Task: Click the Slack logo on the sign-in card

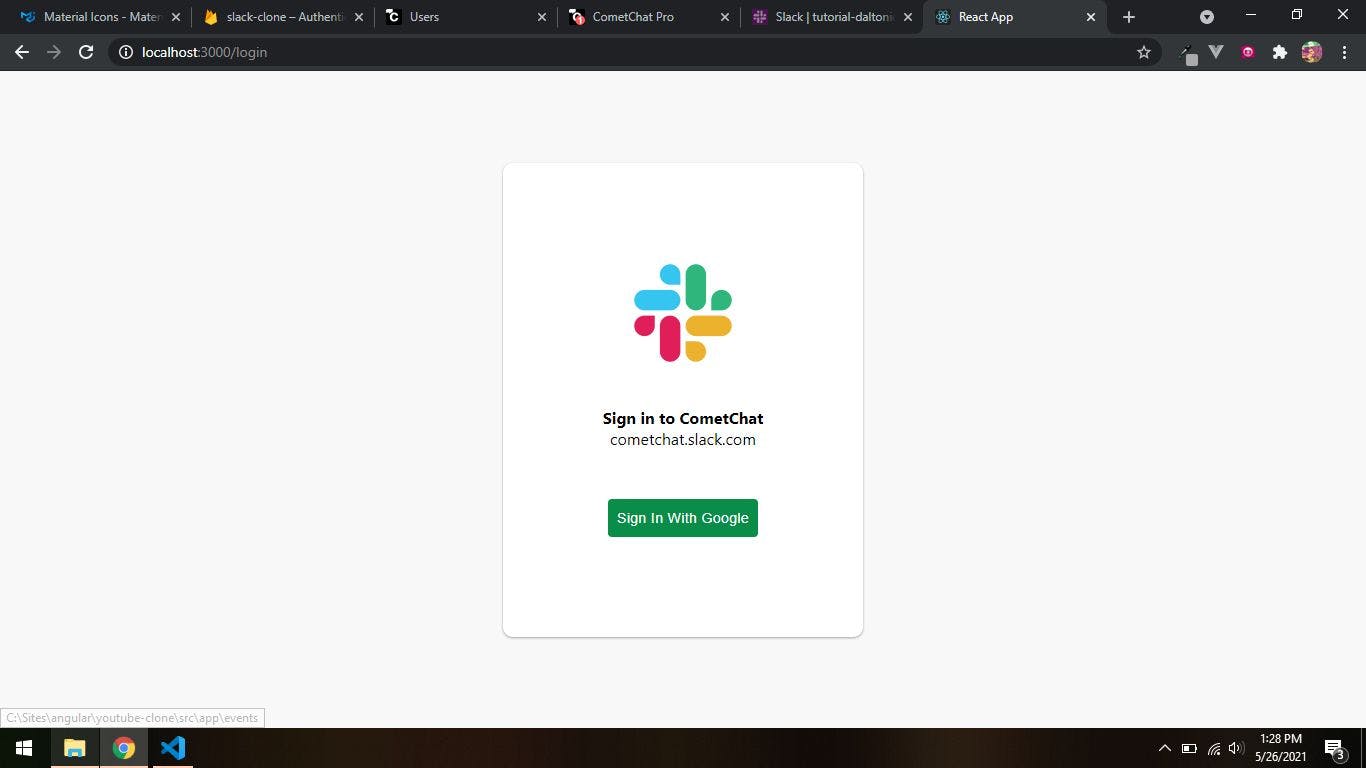Action: click(682, 312)
